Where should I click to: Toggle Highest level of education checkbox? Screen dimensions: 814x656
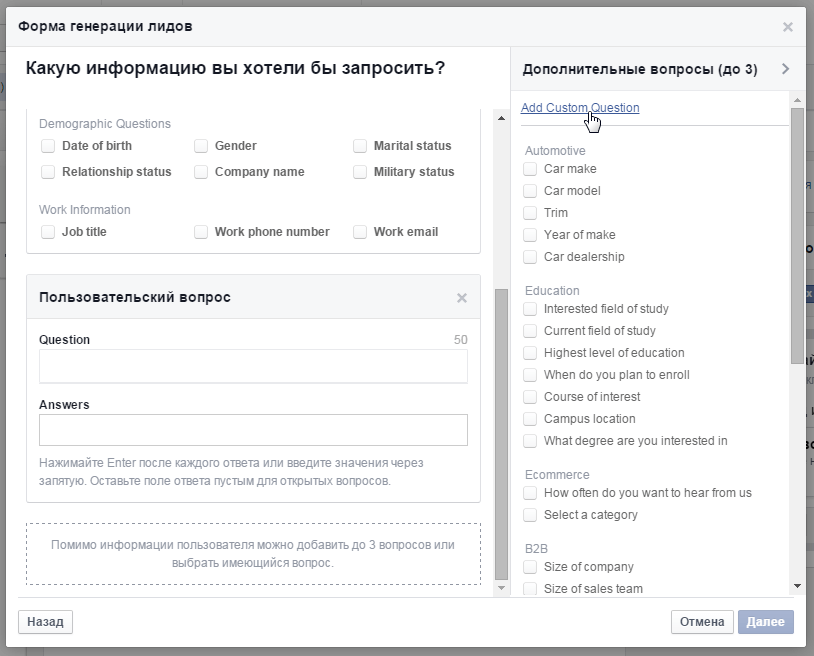point(530,353)
